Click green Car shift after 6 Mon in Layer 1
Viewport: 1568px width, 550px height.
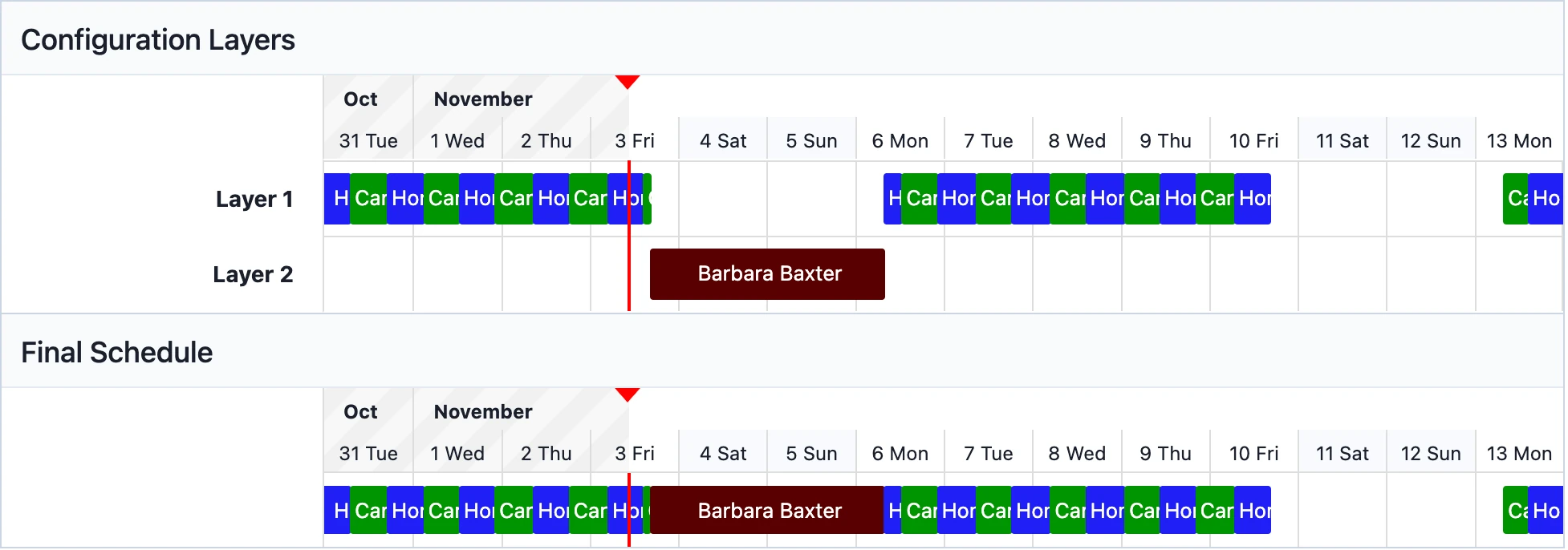(920, 199)
